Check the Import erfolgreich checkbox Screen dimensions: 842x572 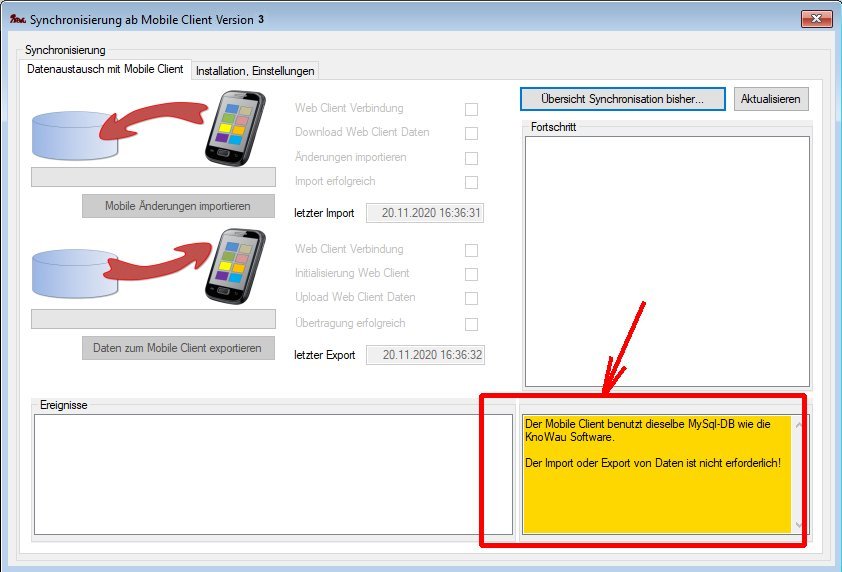coord(471,182)
